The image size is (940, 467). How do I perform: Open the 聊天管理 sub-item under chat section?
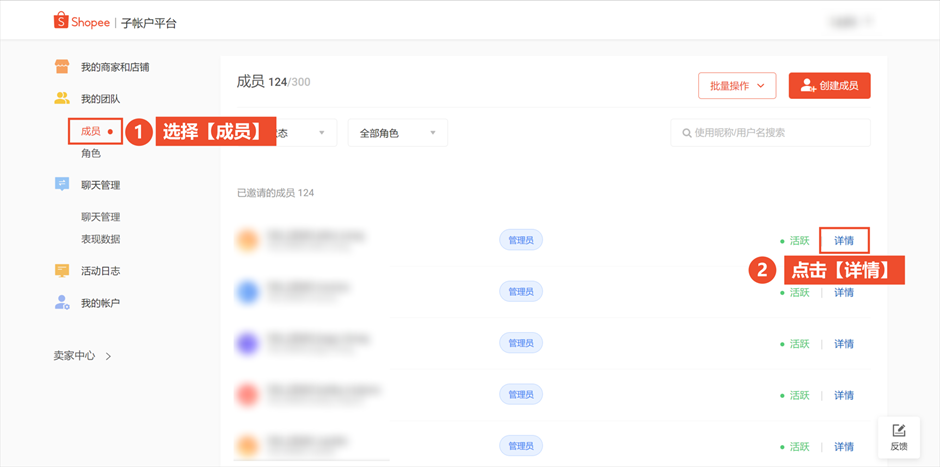101,217
